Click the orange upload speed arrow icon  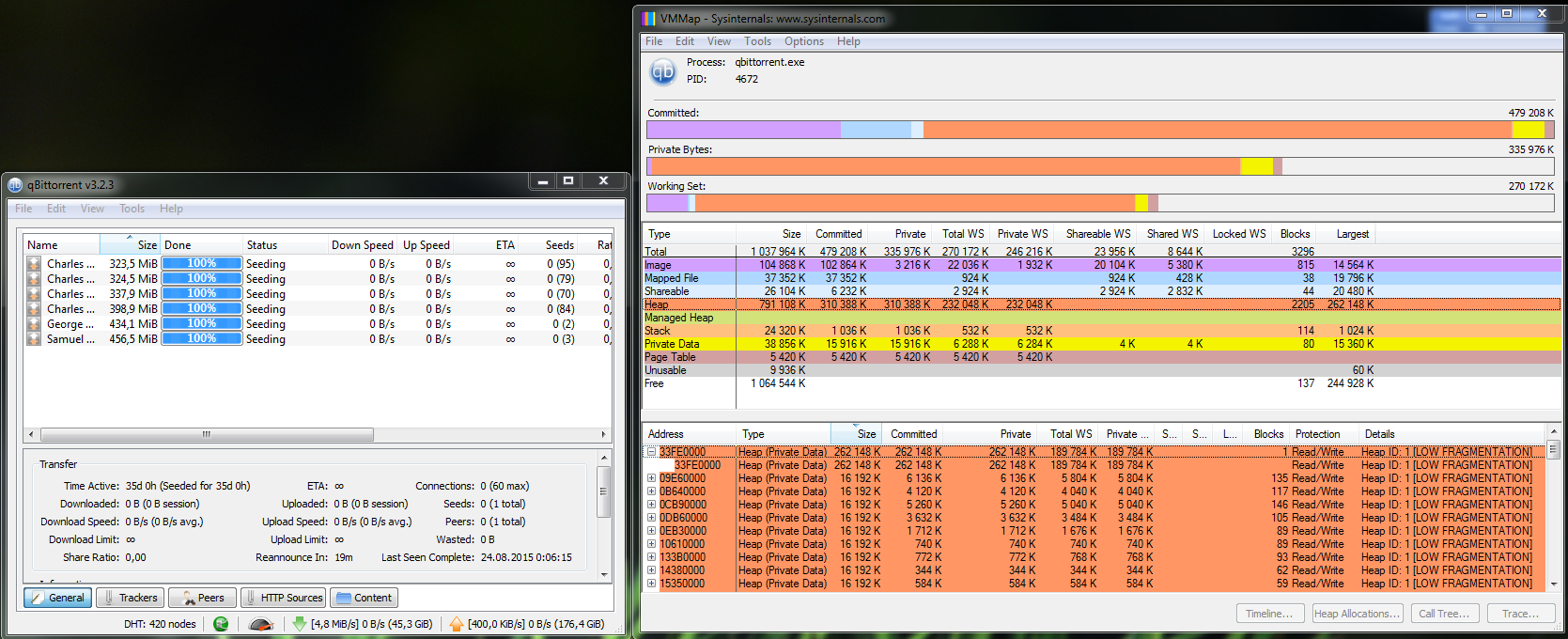457,624
